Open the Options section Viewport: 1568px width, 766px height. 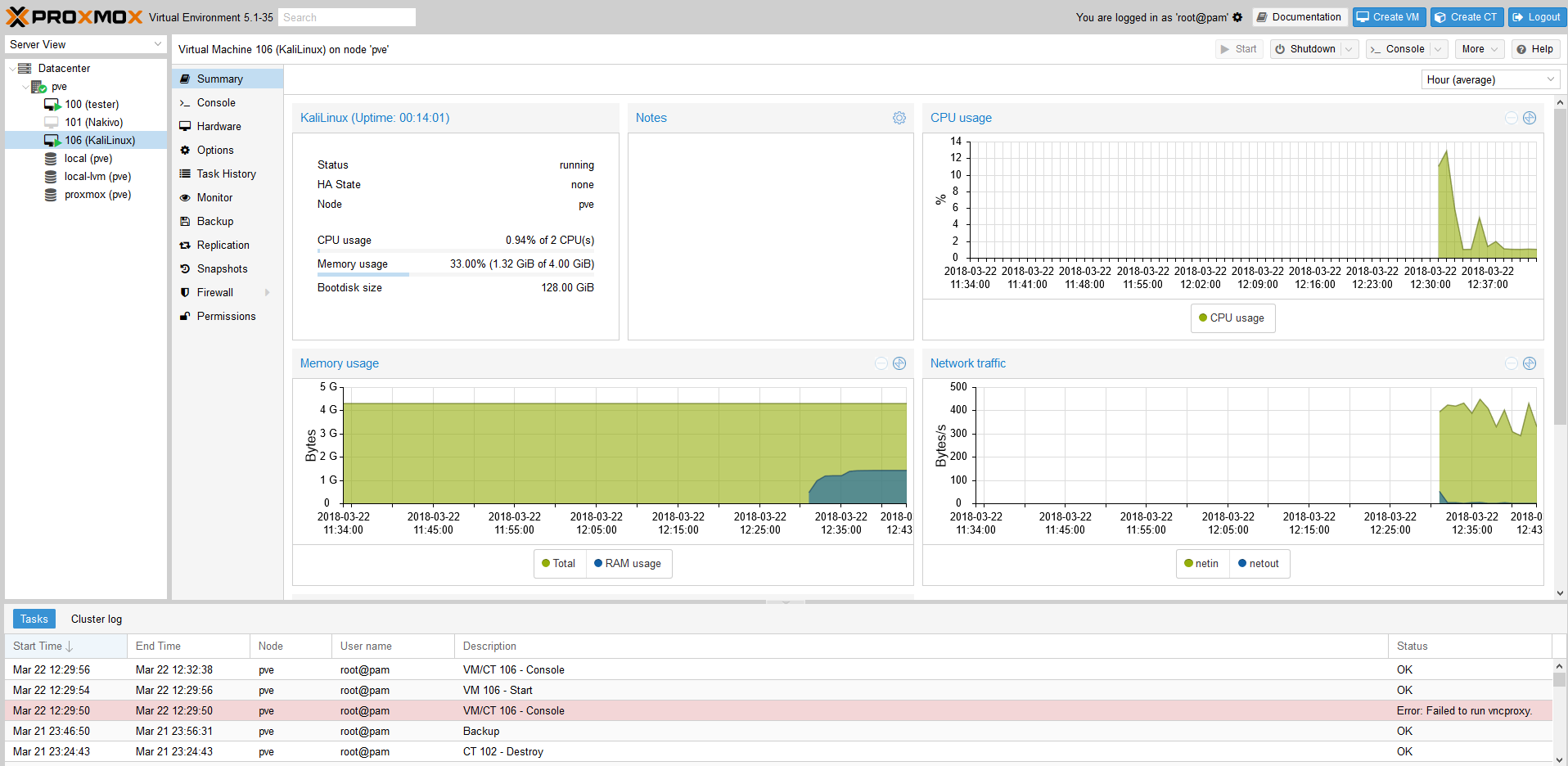coord(228,150)
